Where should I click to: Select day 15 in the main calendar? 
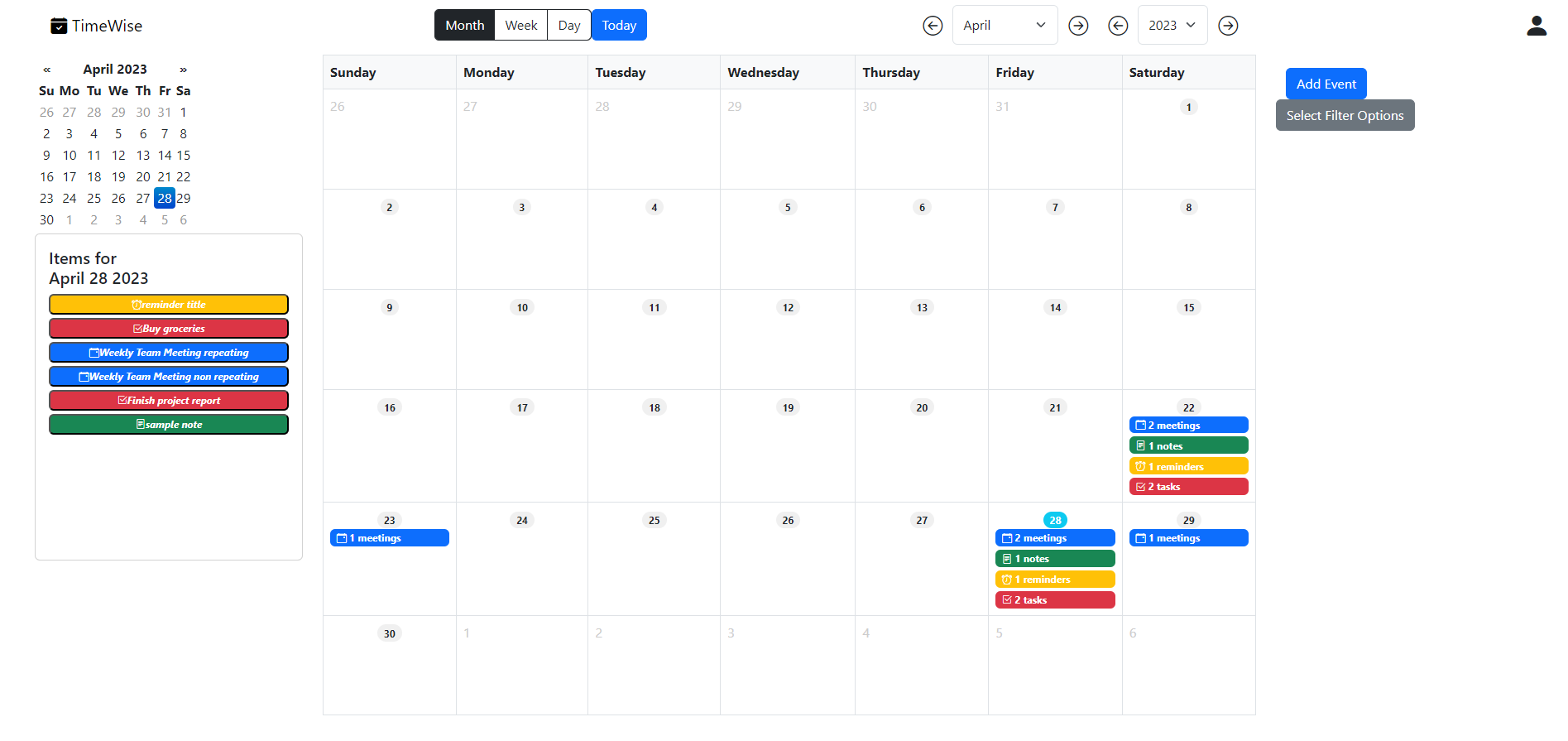click(1189, 307)
